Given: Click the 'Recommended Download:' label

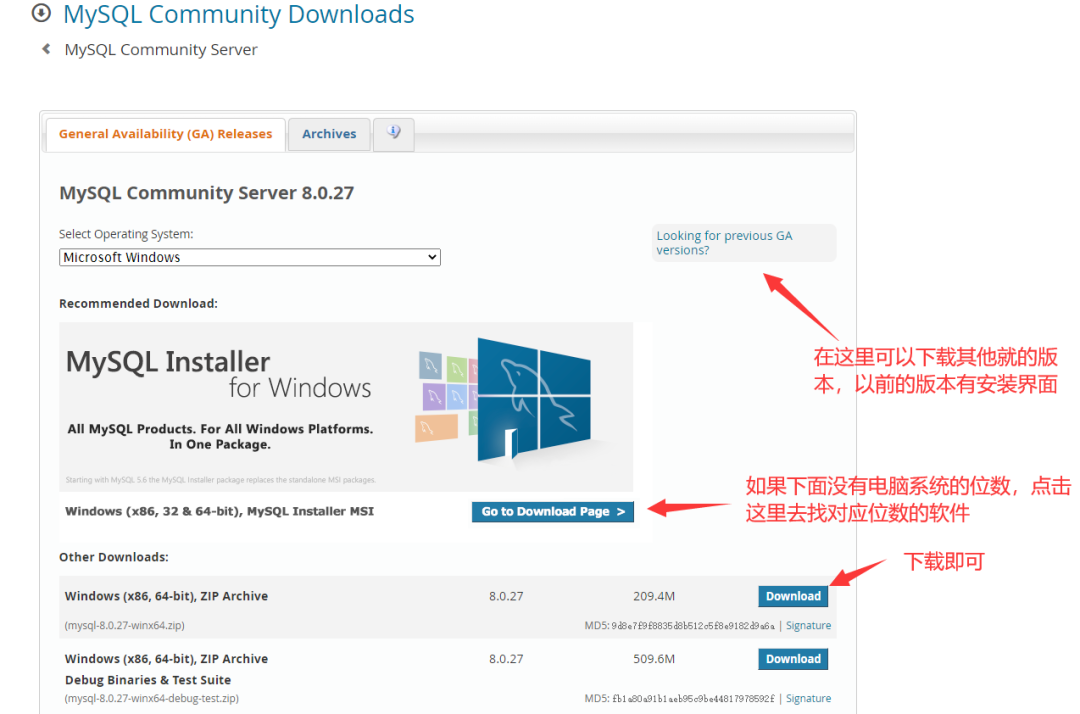Looking at the screenshot, I should pos(138,304).
